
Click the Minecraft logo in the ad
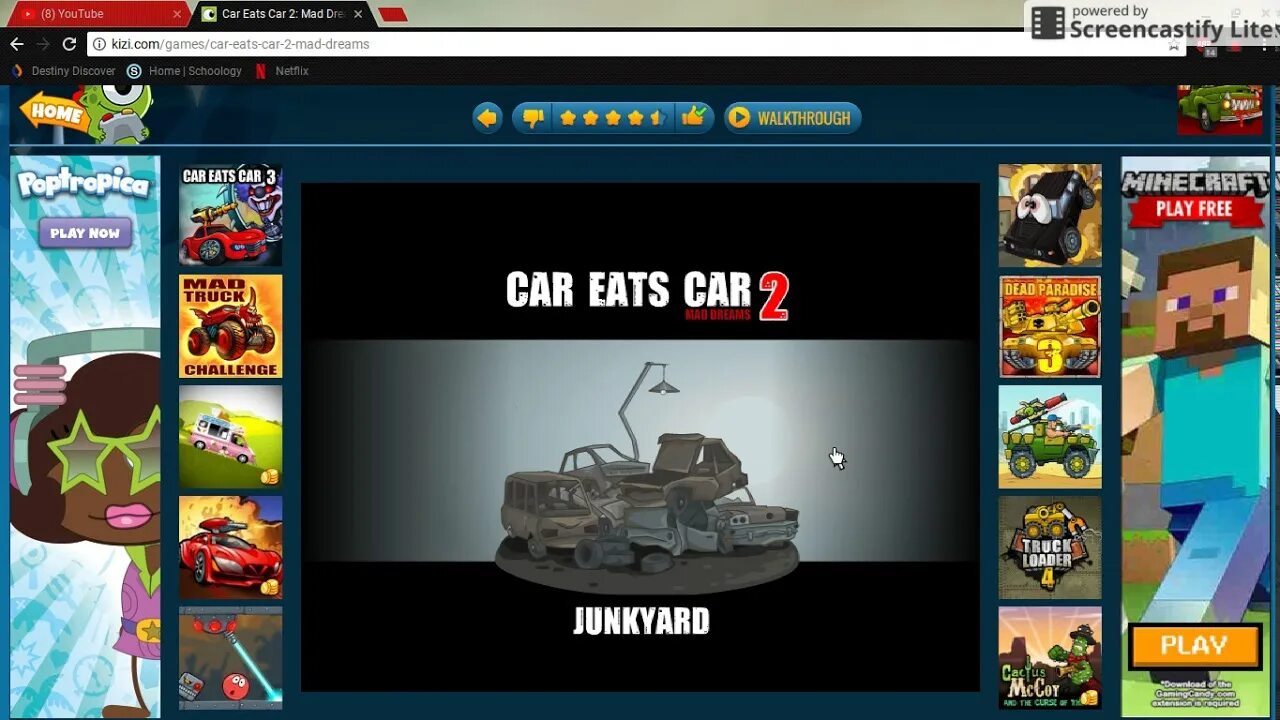pos(1196,182)
